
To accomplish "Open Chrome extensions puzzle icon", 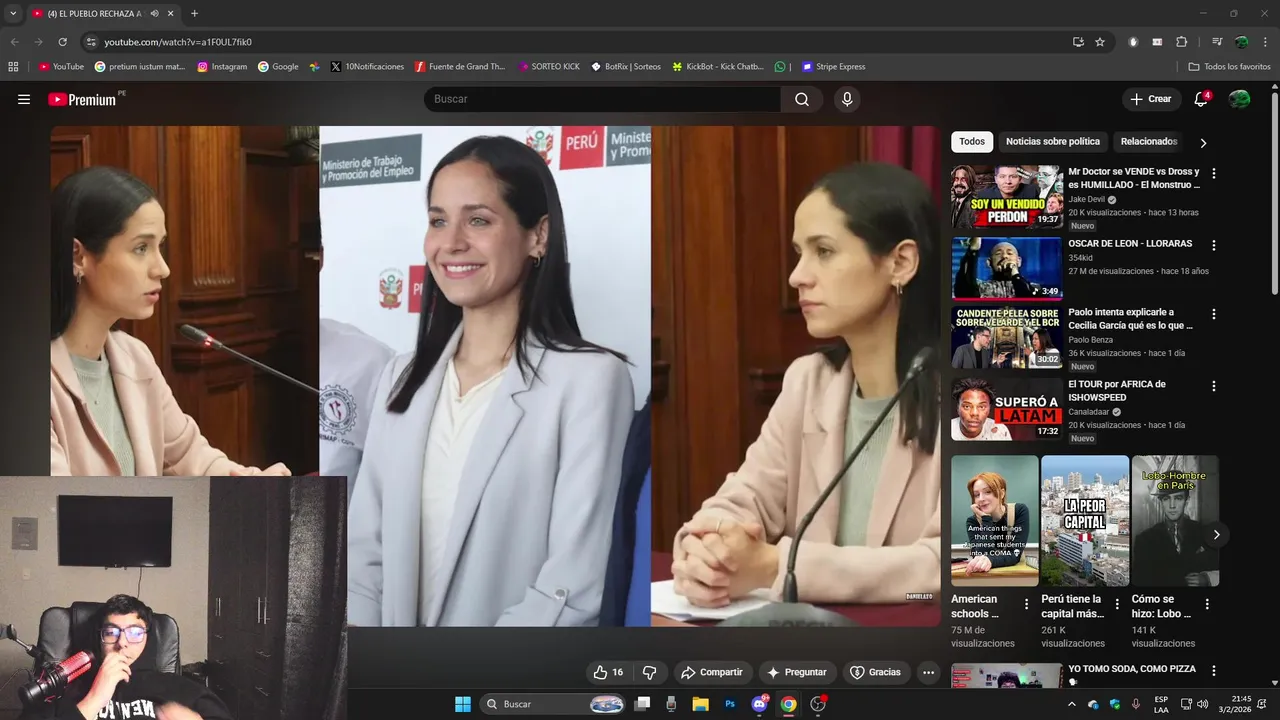I will pyautogui.click(x=1181, y=42).
